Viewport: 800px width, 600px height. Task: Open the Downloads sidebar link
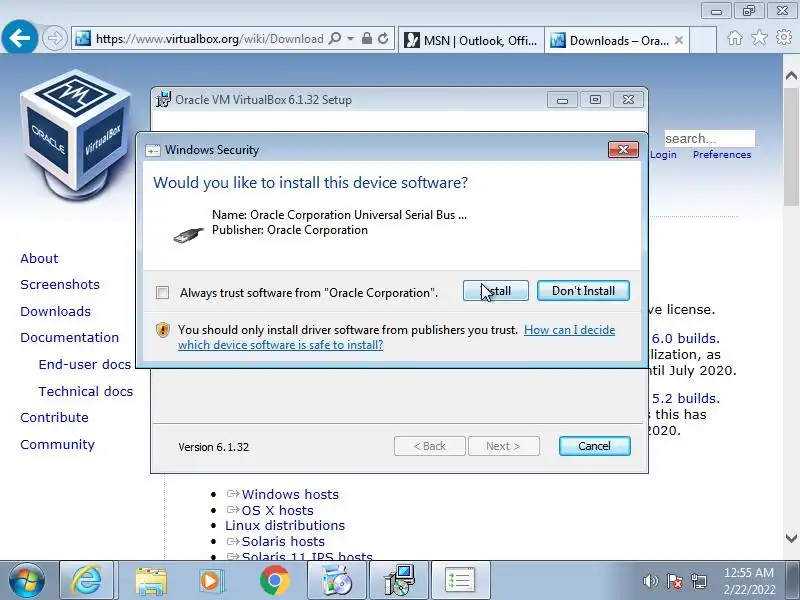[x=55, y=311]
